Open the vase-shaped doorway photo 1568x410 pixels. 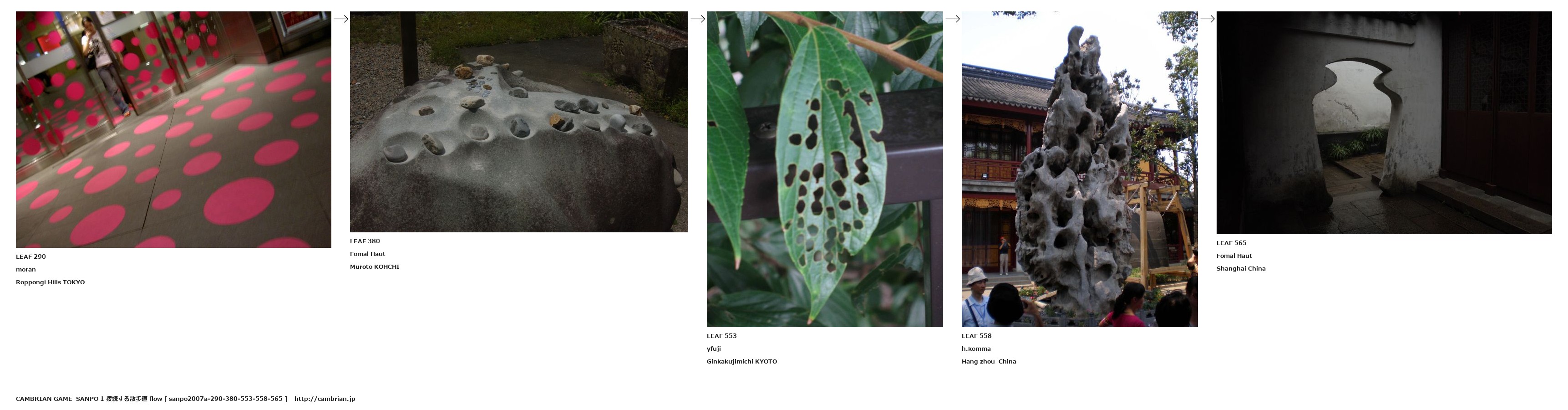(x=1384, y=123)
